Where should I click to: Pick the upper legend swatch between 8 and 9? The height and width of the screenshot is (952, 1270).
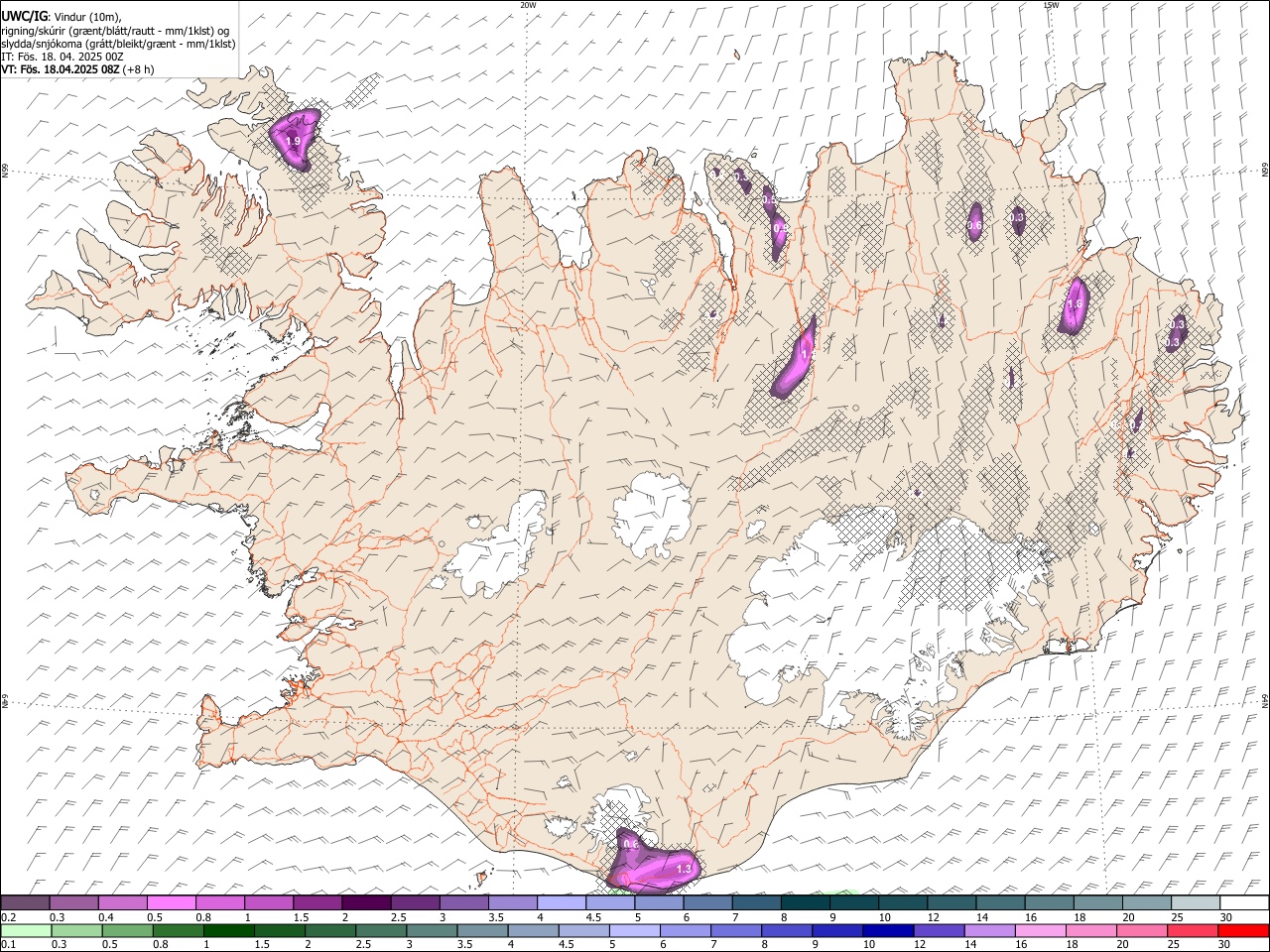coord(806,903)
